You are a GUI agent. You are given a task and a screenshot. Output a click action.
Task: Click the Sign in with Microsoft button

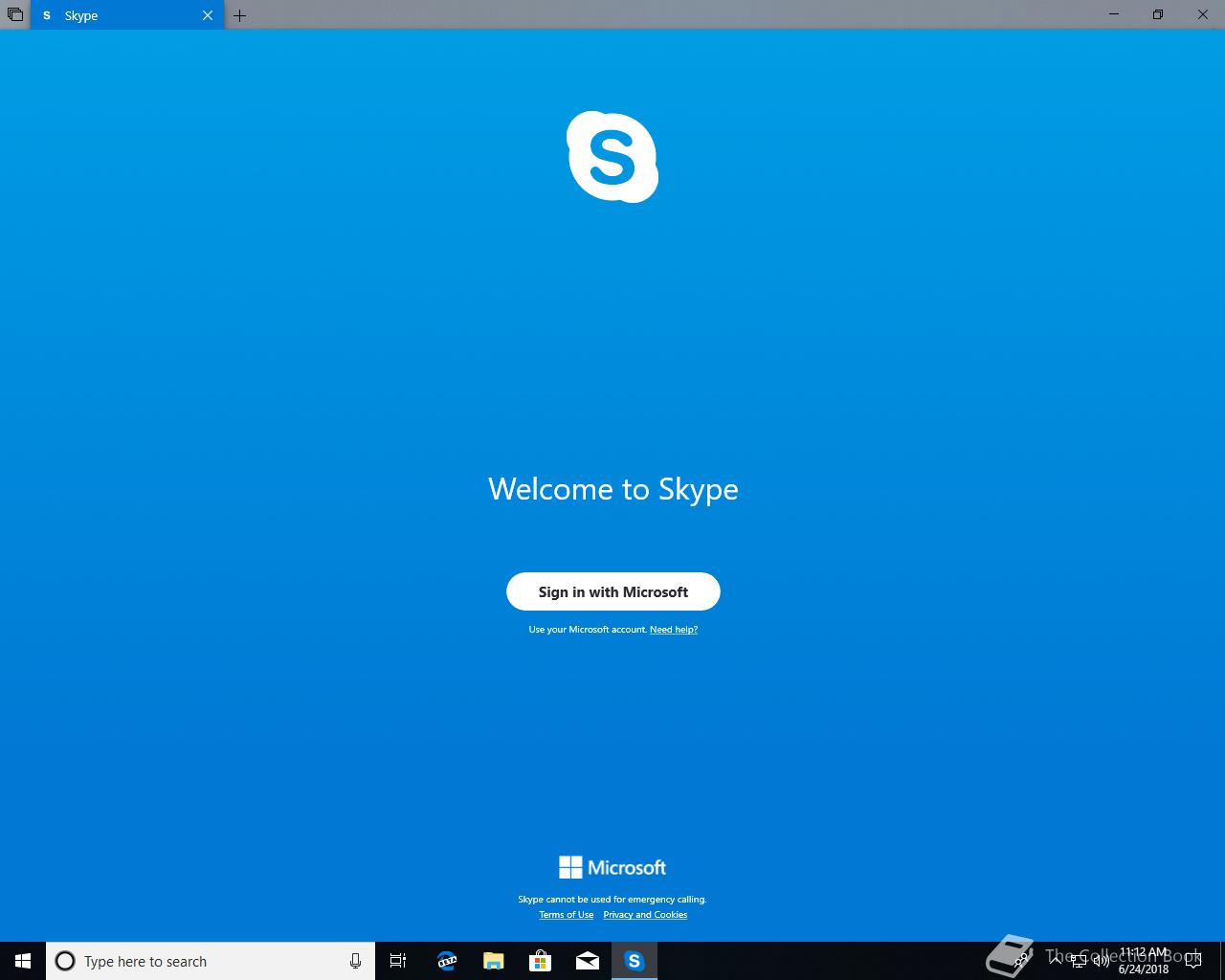pyautogui.click(x=612, y=591)
